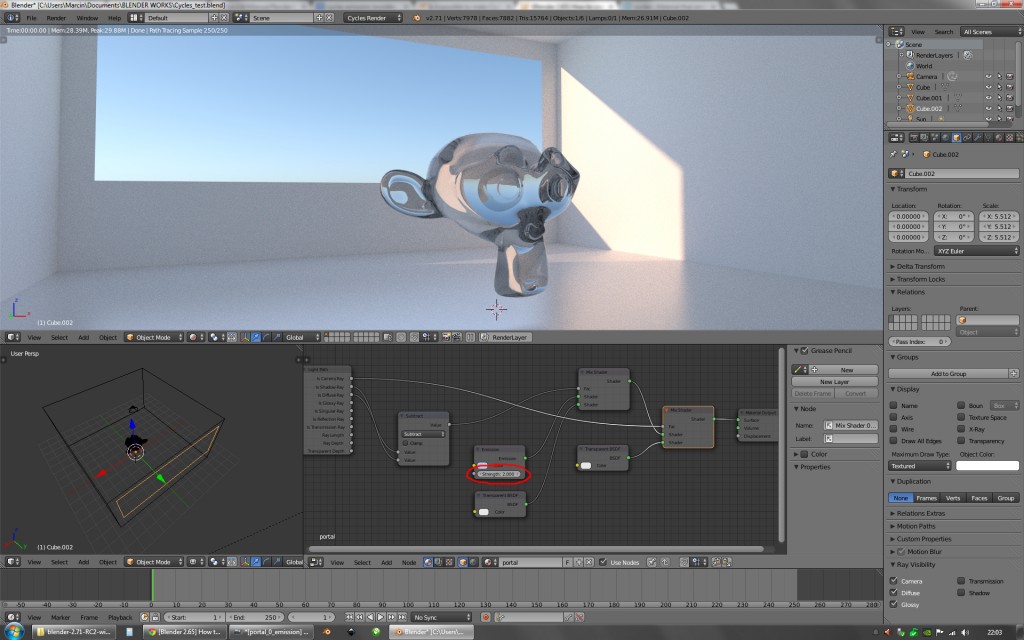Click the Camera object icon in the outliner
Image resolution: width=1024 pixels, height=640 pixels.
pyautogui.click(x=910, y=76)
